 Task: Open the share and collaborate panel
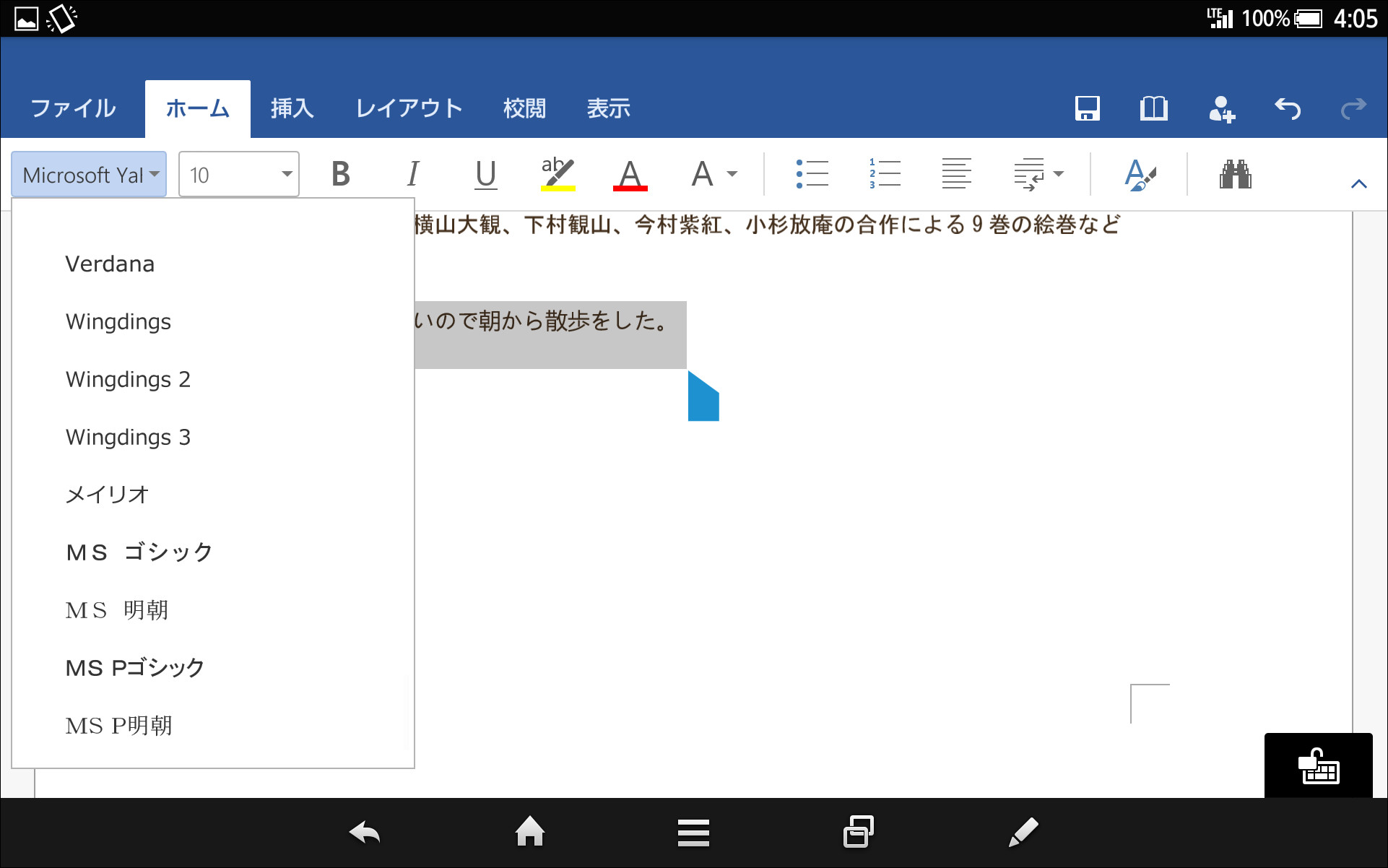point(1222,108)
